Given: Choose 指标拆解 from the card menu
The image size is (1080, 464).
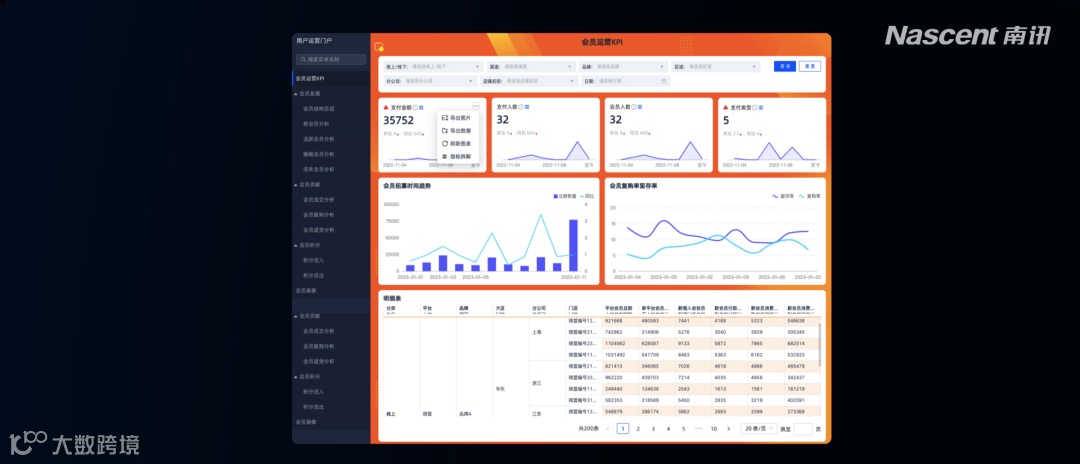Looking at the screenshot, I should coord(457,156).
